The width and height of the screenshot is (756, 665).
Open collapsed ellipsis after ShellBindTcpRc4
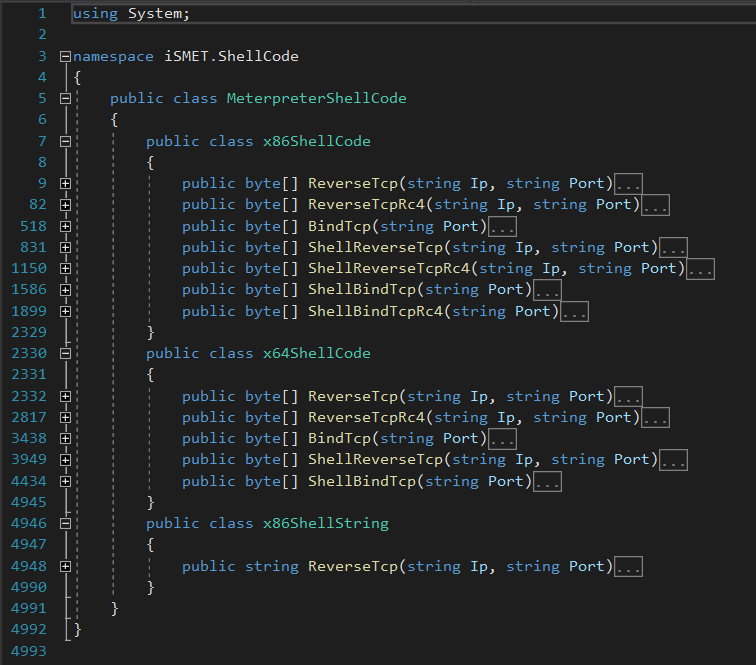[x=574, y=312]
